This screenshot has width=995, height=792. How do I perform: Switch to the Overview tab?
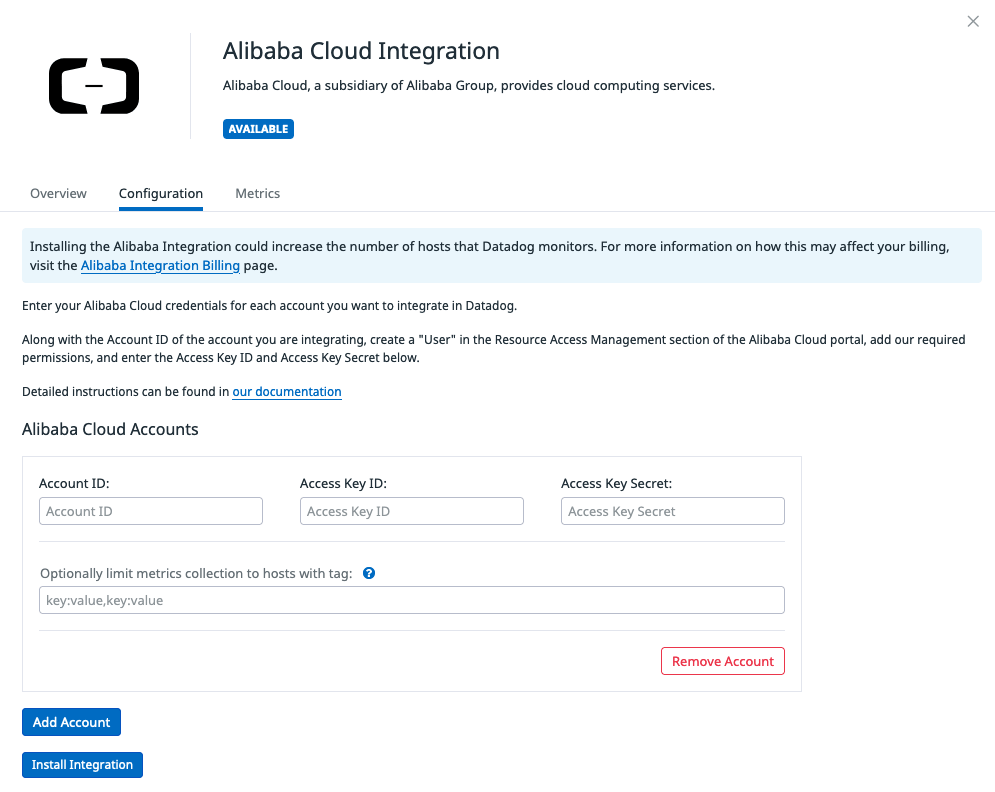click(x=58, y=193)
